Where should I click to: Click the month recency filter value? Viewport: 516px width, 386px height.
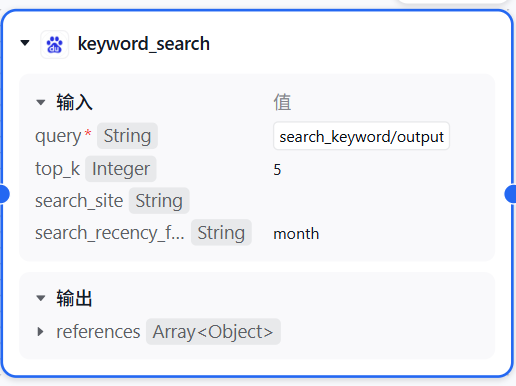coord(296,233)
